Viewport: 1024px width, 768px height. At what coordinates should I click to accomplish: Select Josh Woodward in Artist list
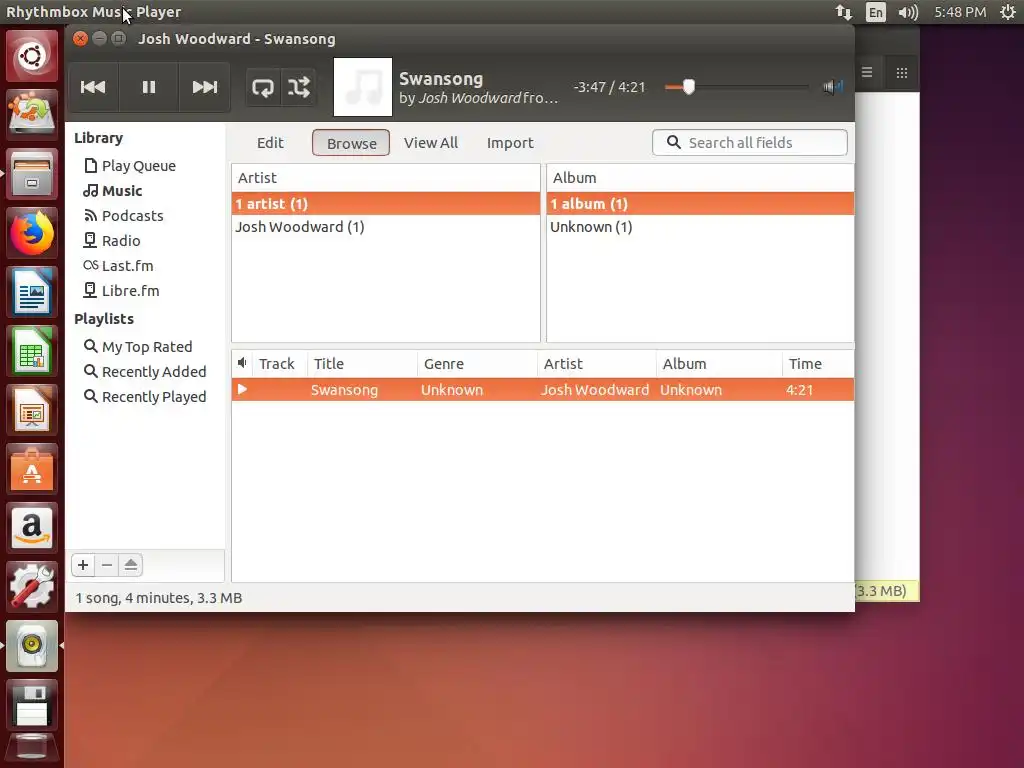click(386, 227)
